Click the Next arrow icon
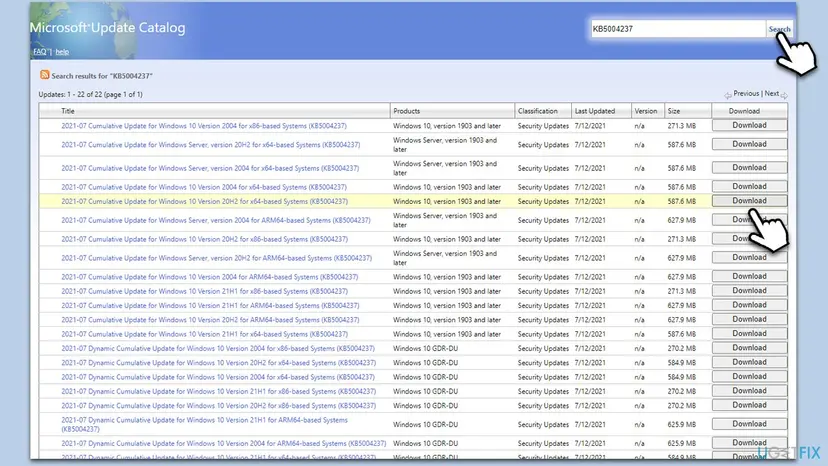This screenshot has height=466, width=828. tap(784, 96)
